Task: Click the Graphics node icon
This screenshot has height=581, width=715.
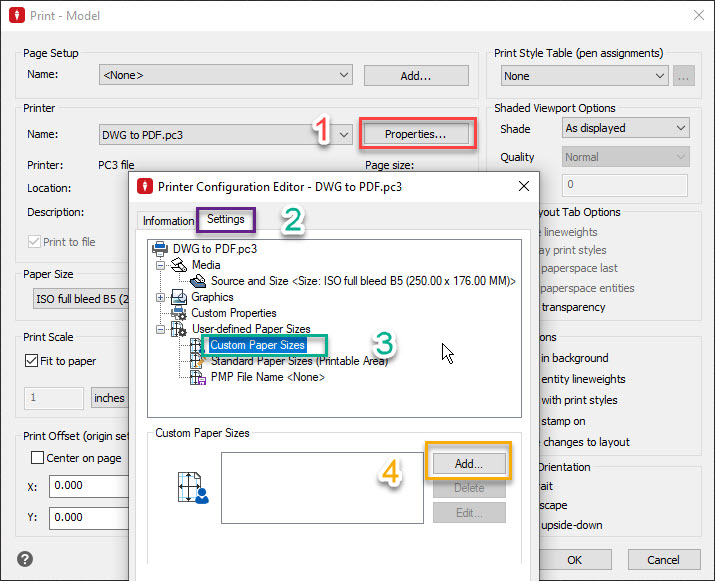Action: click(177, 297)
